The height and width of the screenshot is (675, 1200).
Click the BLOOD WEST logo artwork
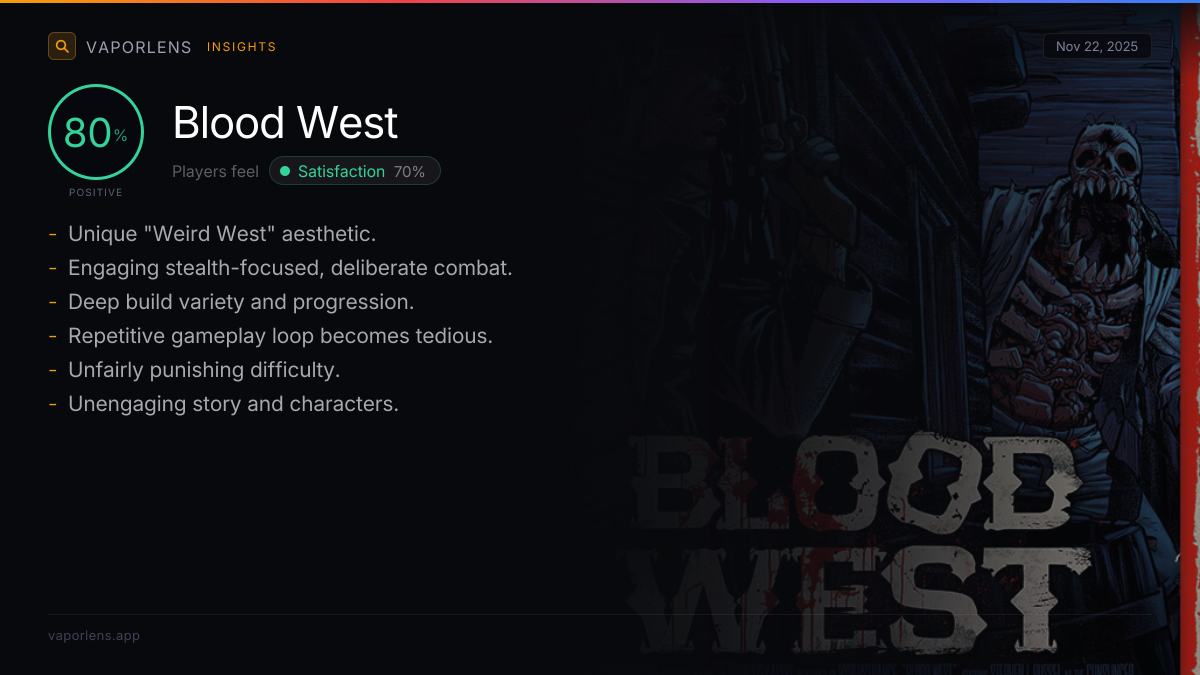point(860,540)
